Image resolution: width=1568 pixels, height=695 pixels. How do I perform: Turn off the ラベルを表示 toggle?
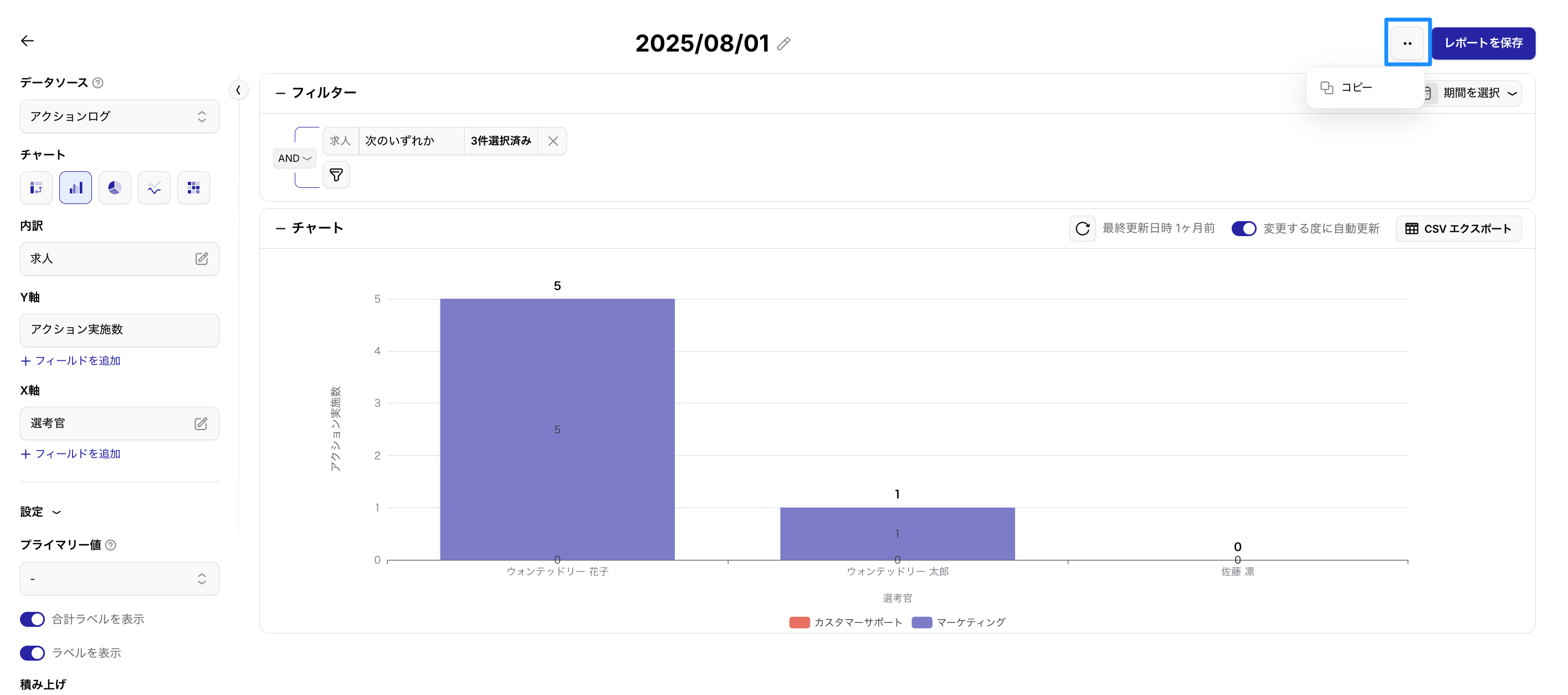pyautogui.click(x=32, y=653)
